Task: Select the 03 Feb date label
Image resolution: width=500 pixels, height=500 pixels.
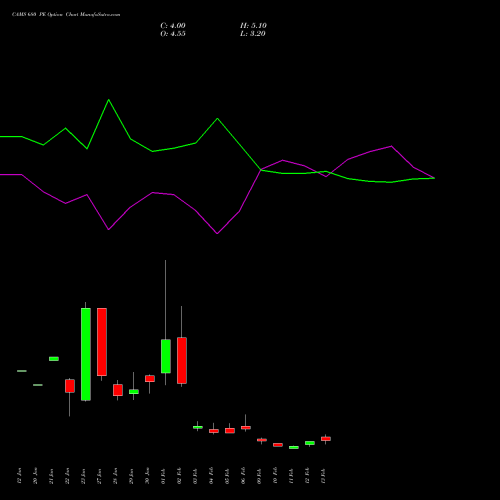Action: click(195, 476)
